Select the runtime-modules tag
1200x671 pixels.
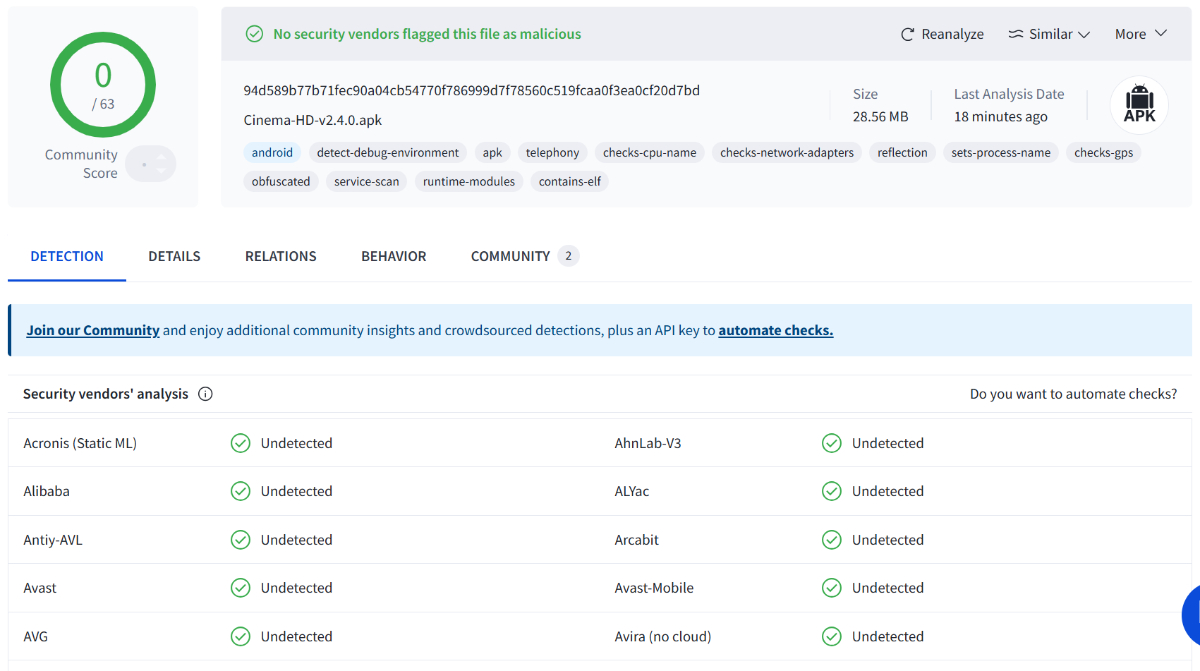tap(469, 182)
